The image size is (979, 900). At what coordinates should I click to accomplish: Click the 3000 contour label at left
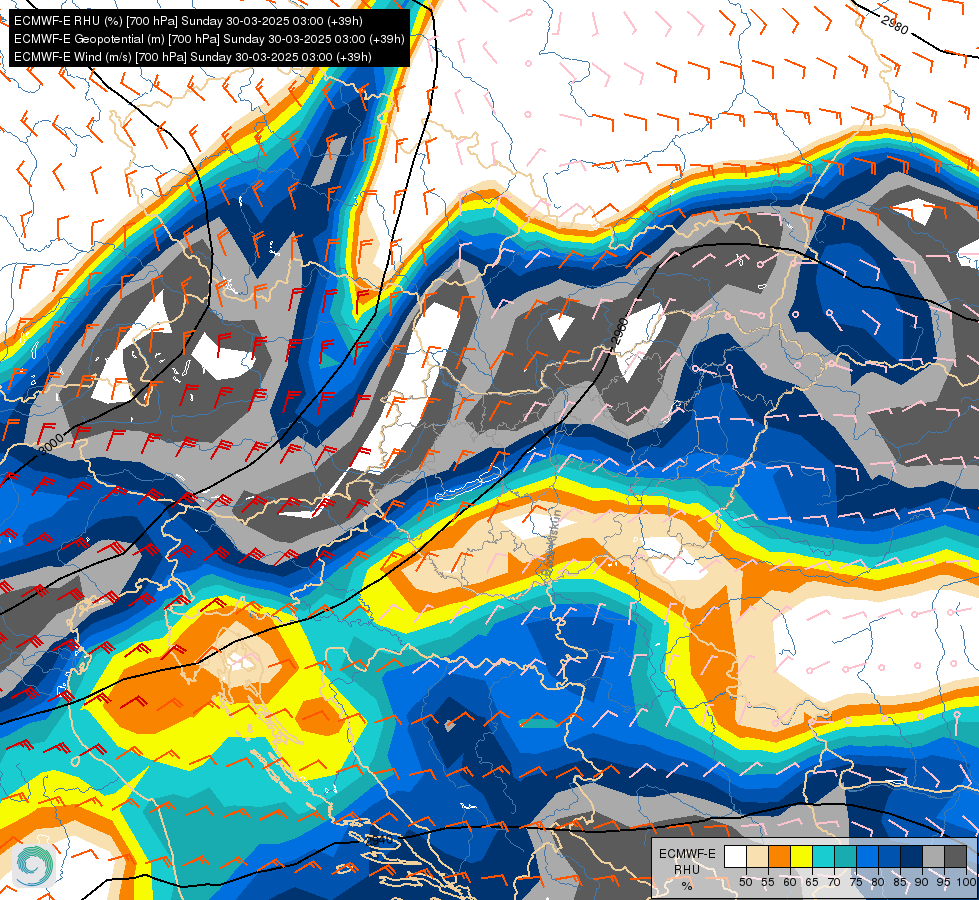point(51,442)
